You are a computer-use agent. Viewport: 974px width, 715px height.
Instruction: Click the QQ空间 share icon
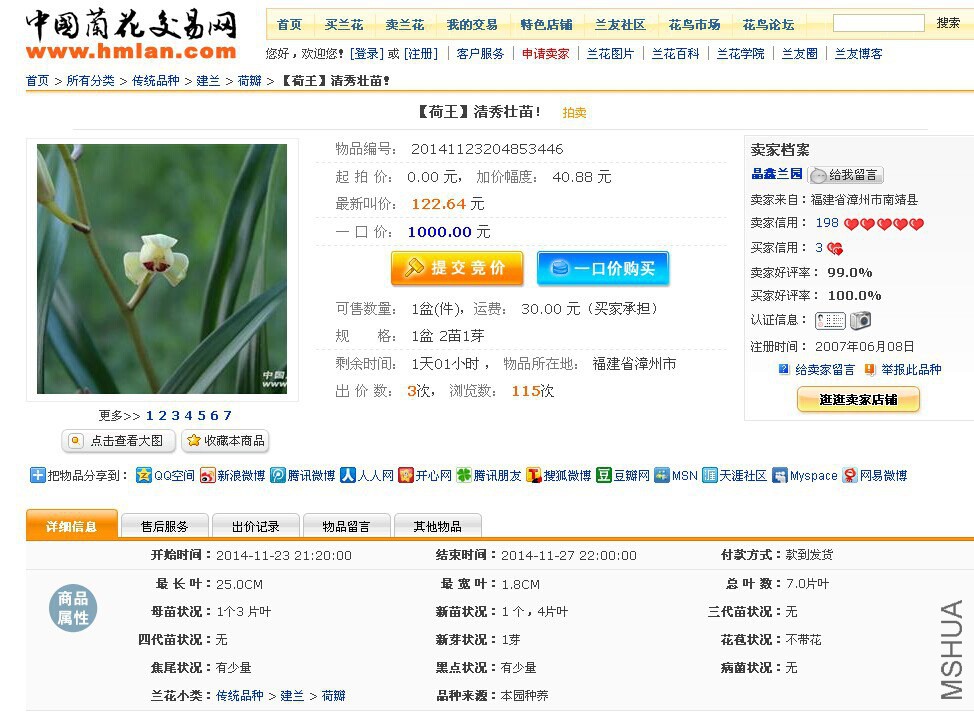coord(143,475)
